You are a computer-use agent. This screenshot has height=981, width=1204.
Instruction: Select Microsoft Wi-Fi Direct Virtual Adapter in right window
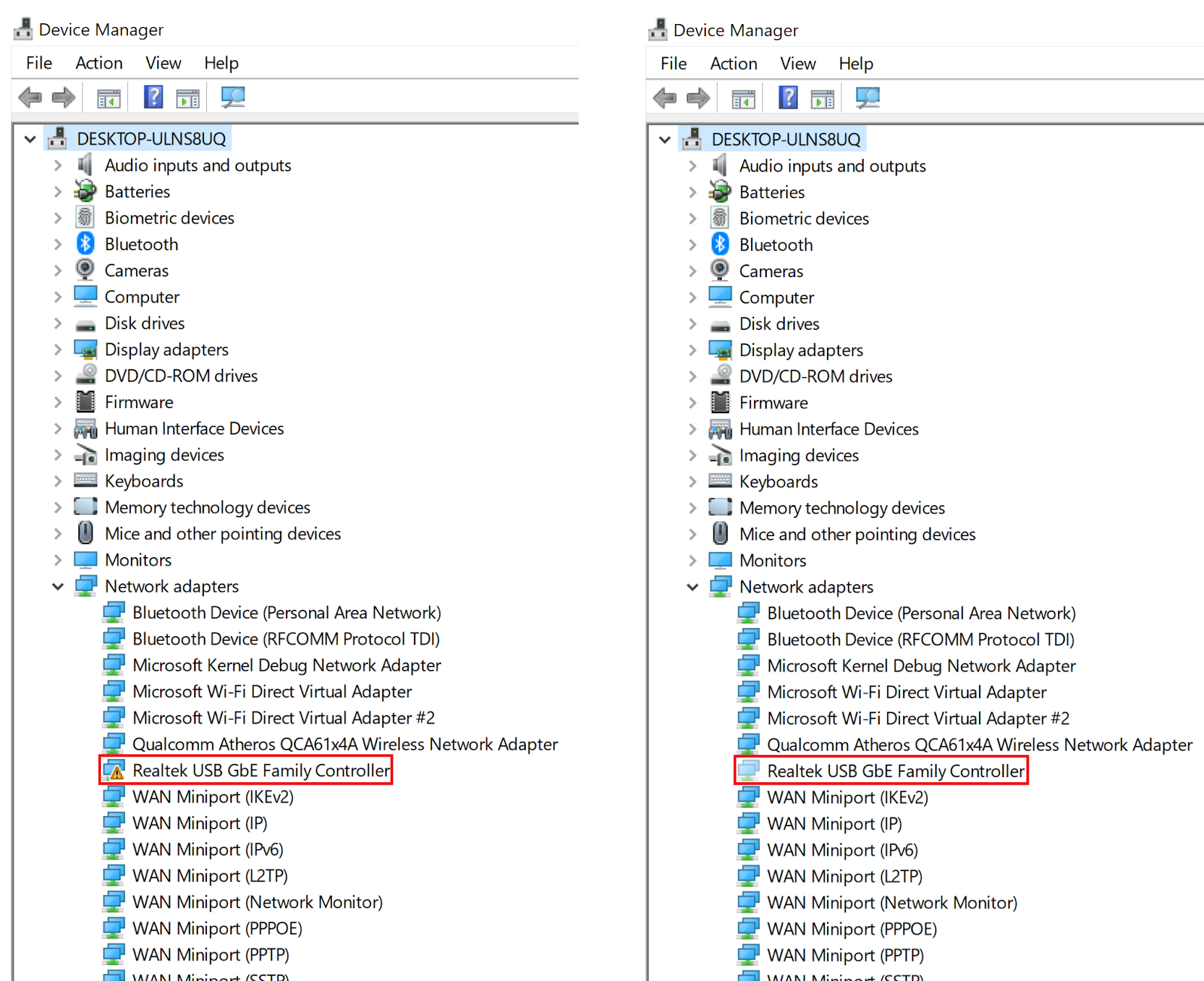(907, 692)
